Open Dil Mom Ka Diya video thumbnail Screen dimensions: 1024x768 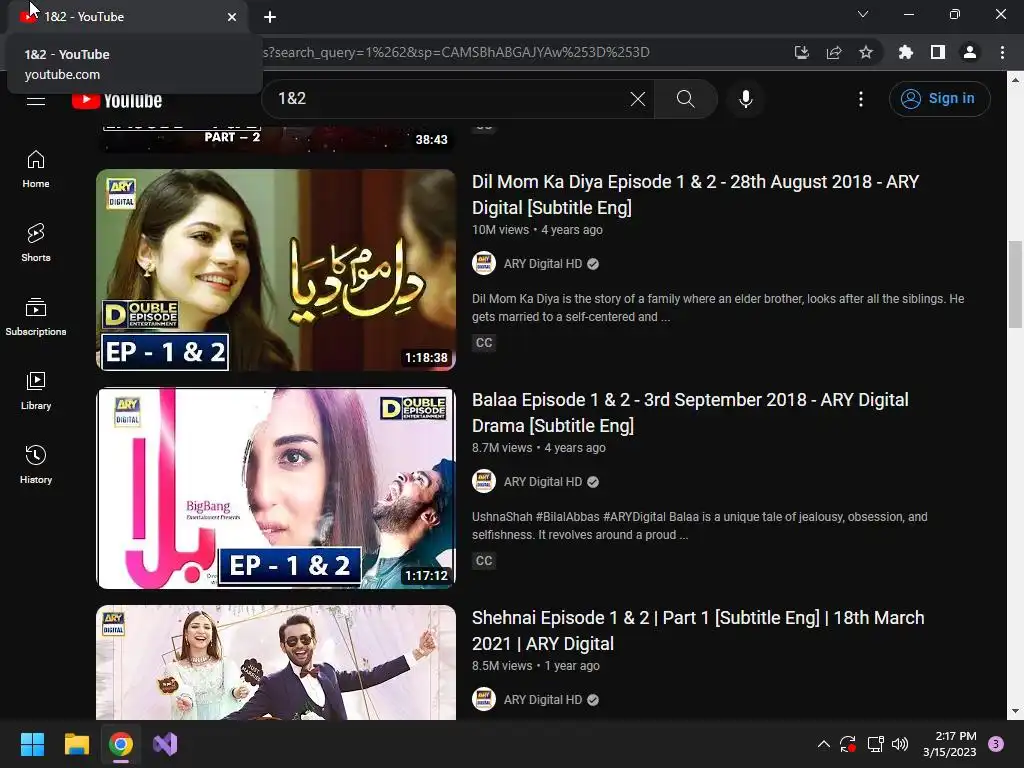(276, 270)
